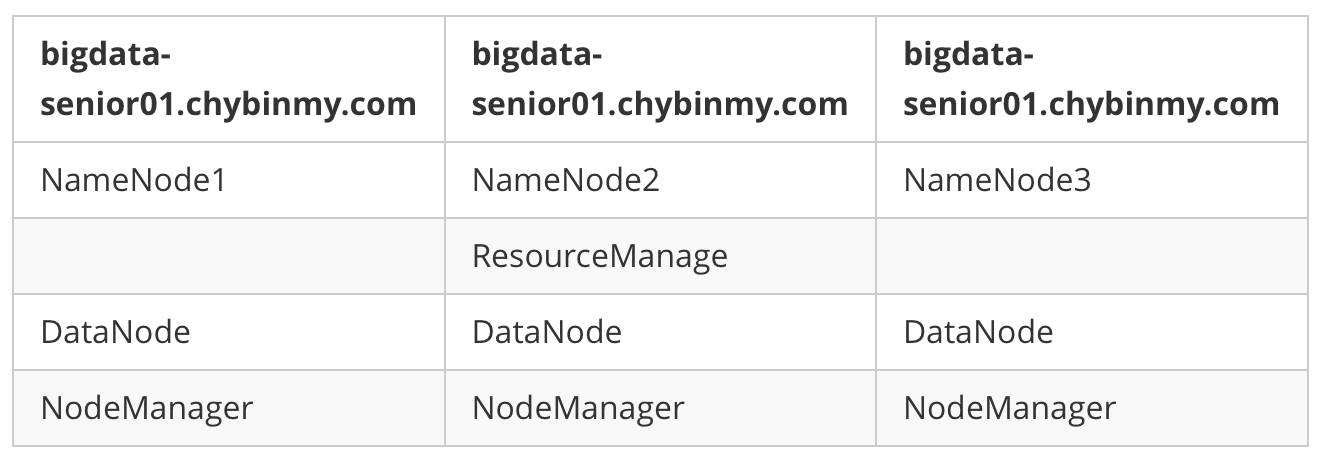Image resolution: width=1320 pixels, height=458 pixels.
Task: Click the header cell above NameNode2
Action: point(660,79)
